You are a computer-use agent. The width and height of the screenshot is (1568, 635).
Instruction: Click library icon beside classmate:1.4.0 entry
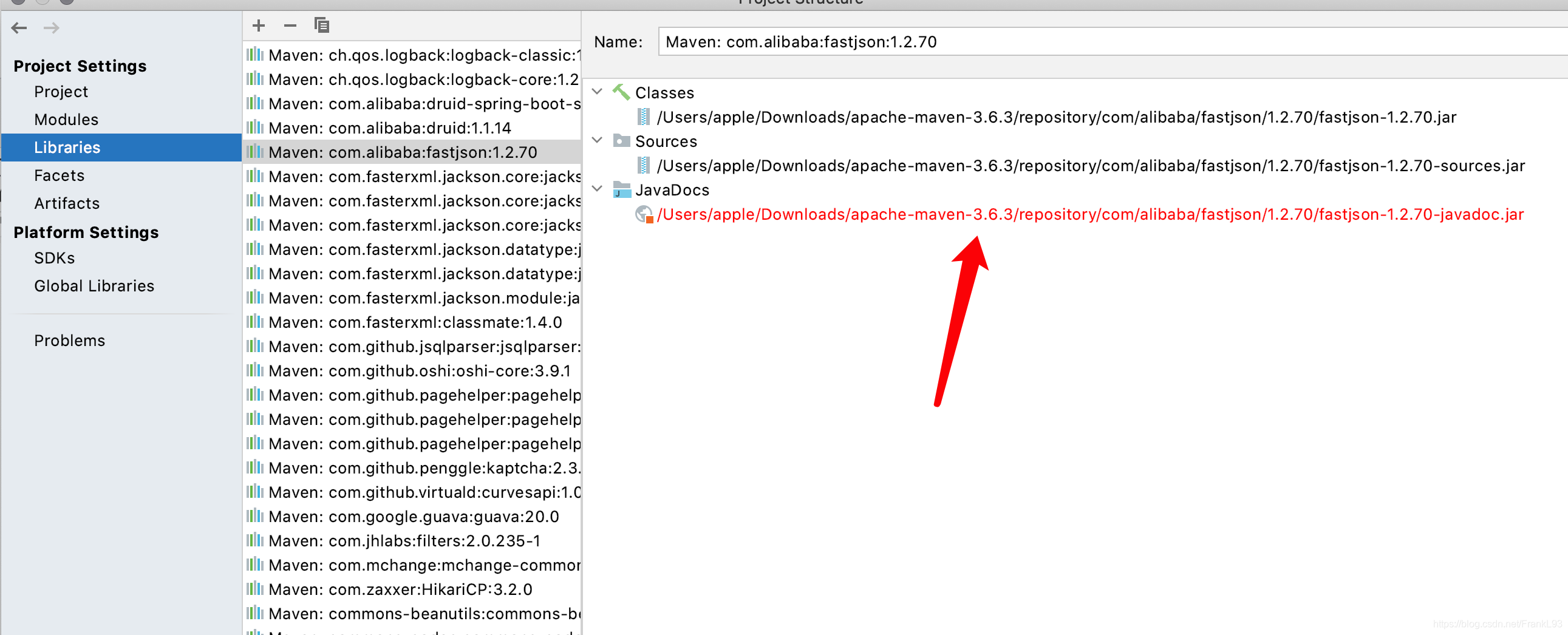click(255, 322)
